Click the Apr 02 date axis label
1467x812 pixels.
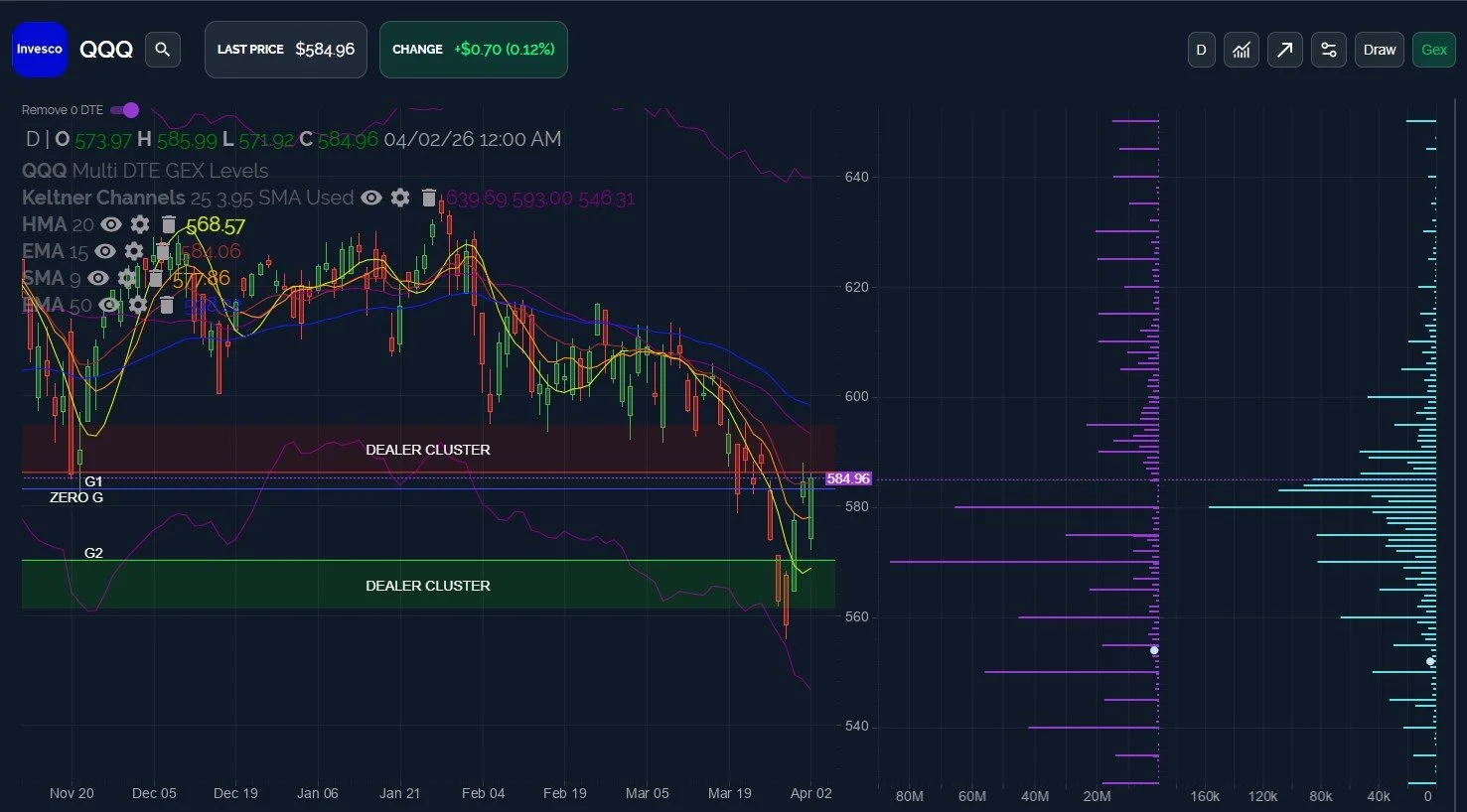pos(811,793)
